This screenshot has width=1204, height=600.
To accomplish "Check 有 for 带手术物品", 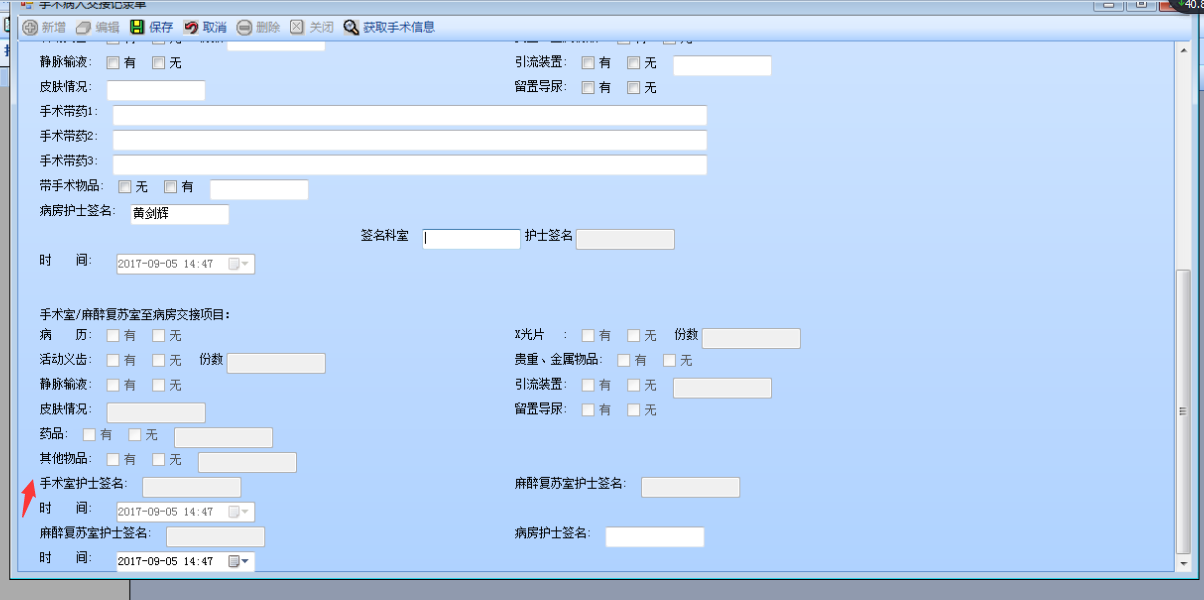I will [171, 186].
